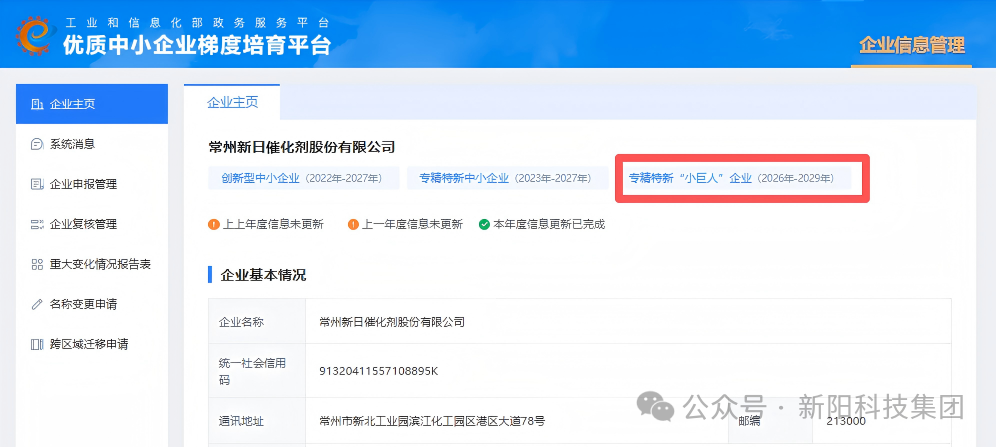996x447 pixels.
Task: Click the (2026年-2029年) validity period text
Action: point(795,178)
